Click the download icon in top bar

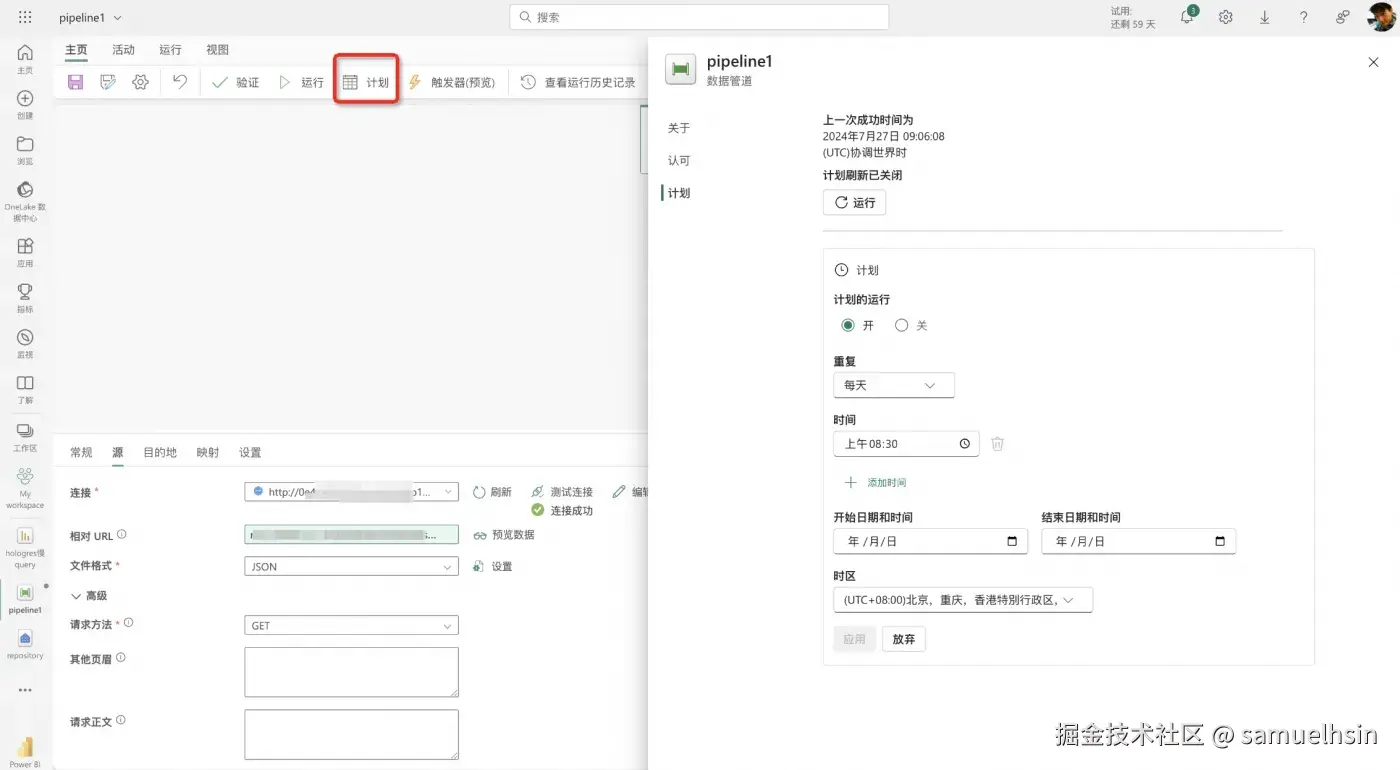click(x=1264, y=17)
